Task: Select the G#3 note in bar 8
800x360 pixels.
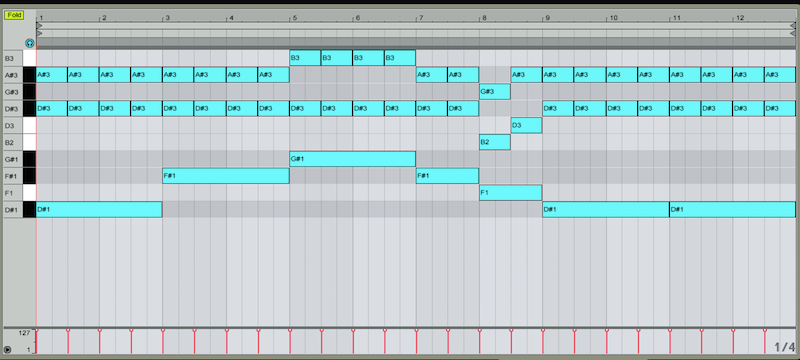Action: [495, 92]
